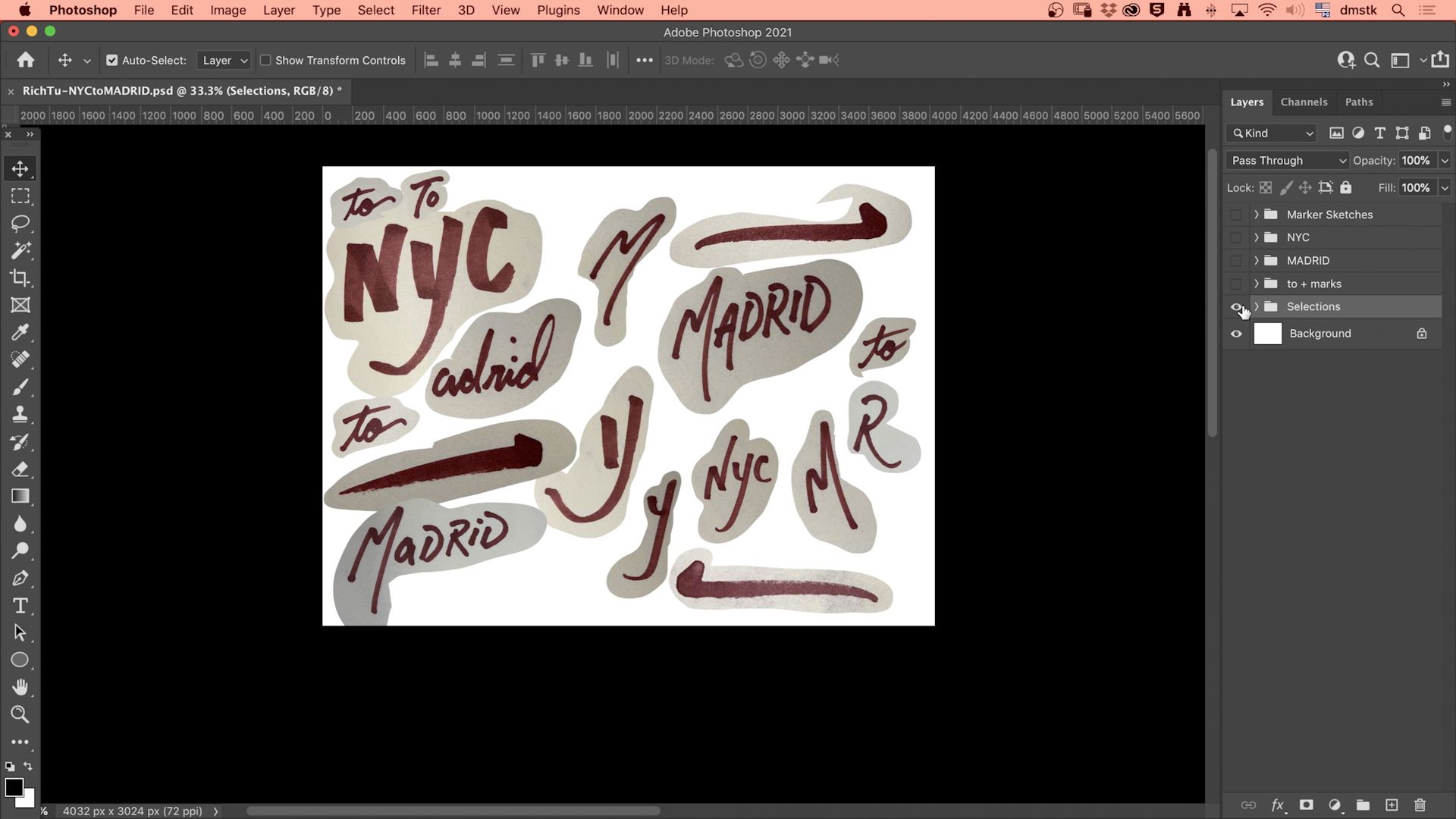Open the Plugins menu

click(x=558, y=10)
